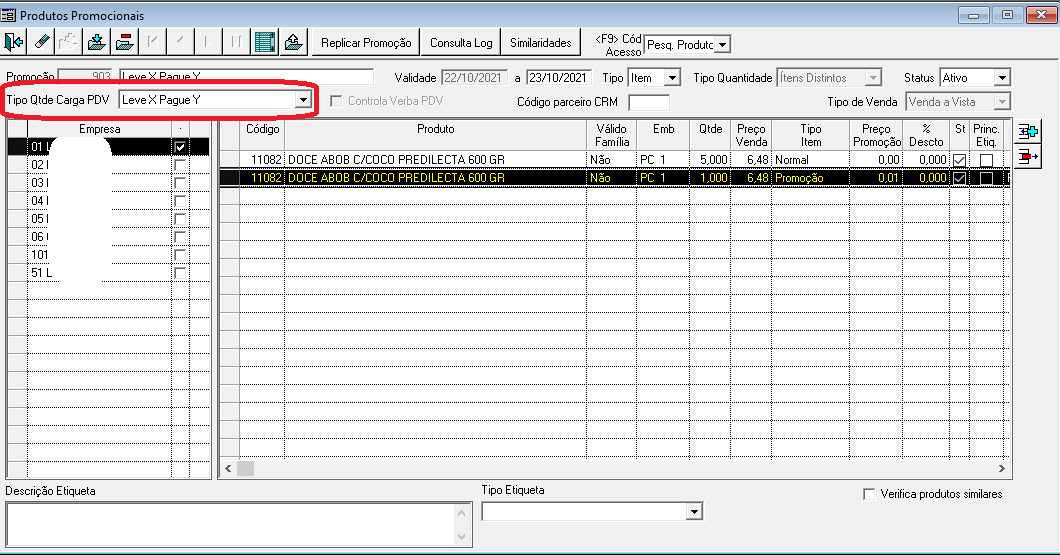Screen dimensions: 1060x555
Task: Expand Tipo Qtde Carga PDV dropdown
Action: pyautogui.click(x=303, y=100)
